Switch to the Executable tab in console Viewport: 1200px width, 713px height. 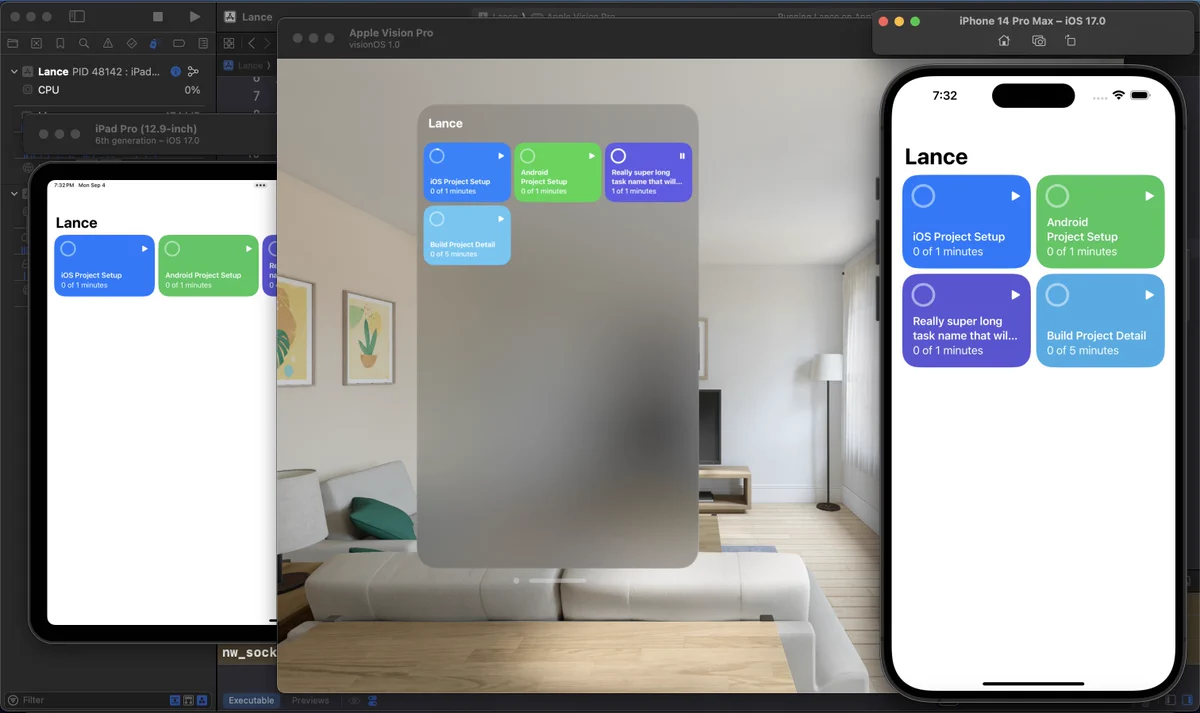click(251, 700)
